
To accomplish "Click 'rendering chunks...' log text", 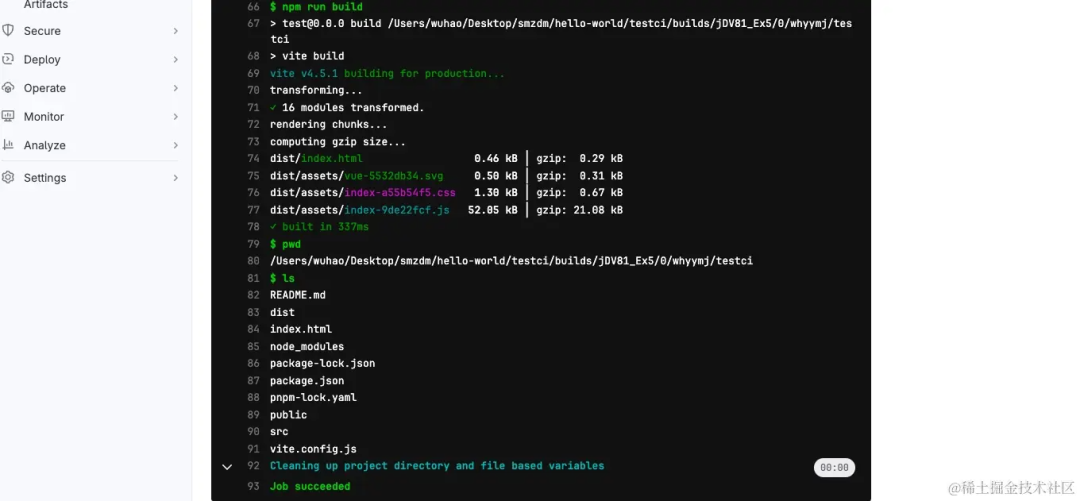I will click(x=329, y=125).
